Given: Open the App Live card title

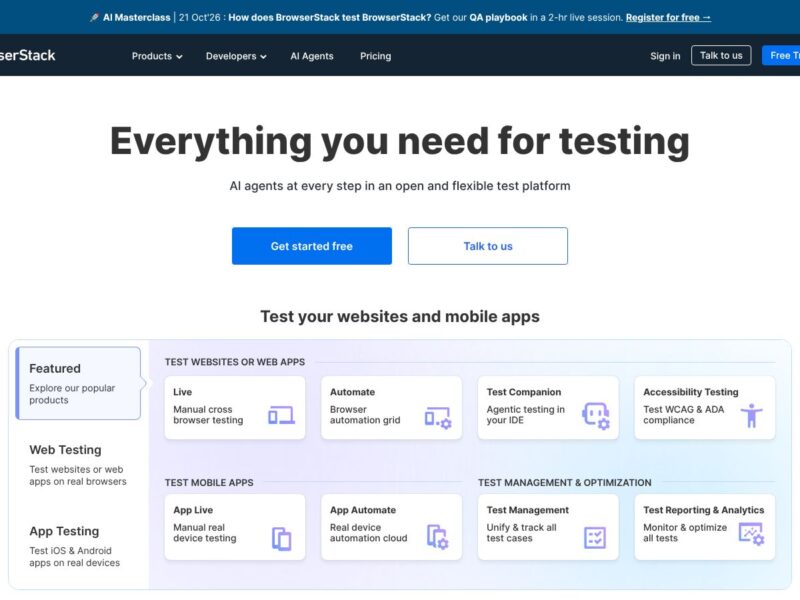Looking at the screenshot, I should click(193, 510).
